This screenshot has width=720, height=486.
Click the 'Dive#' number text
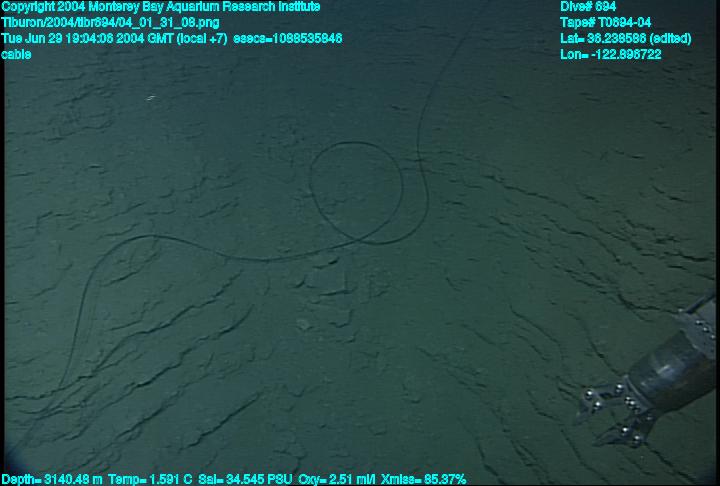pyautogui.click(x=588, y=7)
